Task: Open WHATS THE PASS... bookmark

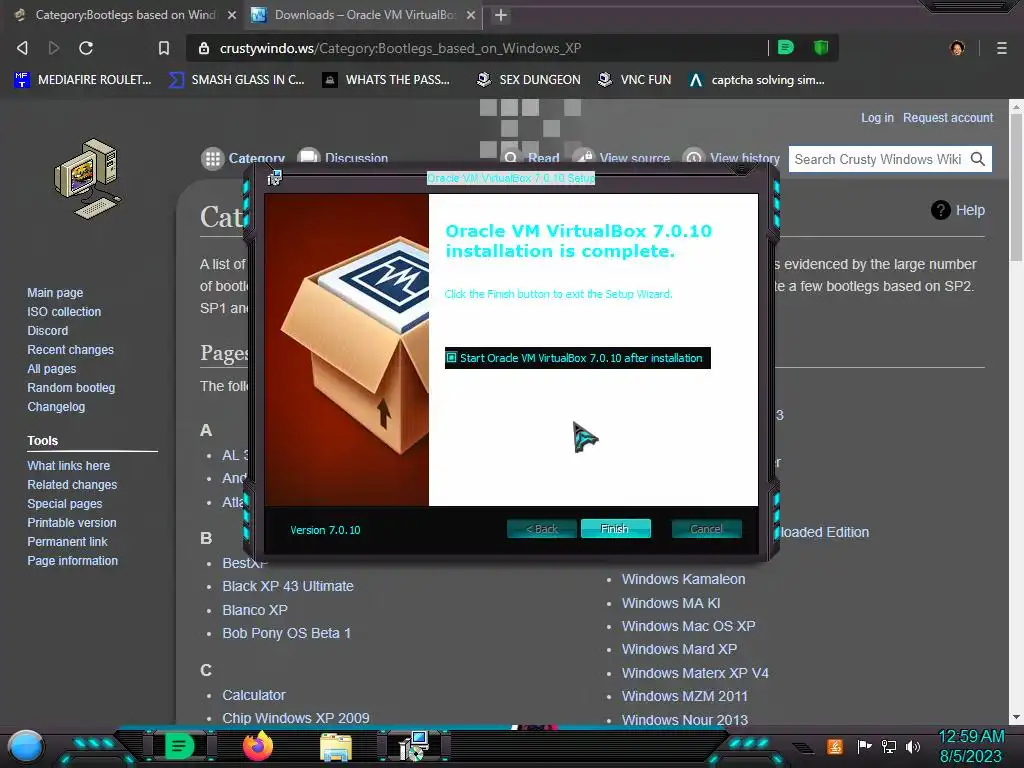Action: (x=387, y=80)
